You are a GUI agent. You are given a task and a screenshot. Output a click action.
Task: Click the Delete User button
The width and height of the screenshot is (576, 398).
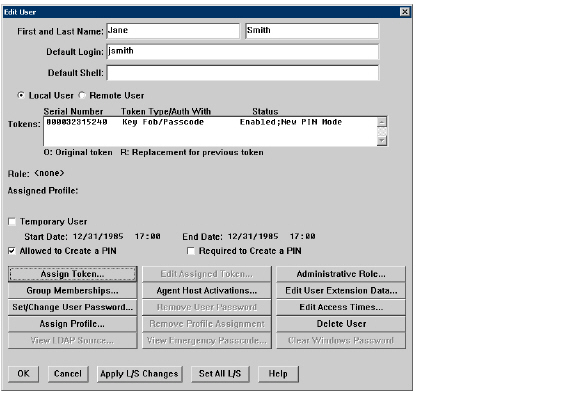pyautogui.click(x=341, y=324)
